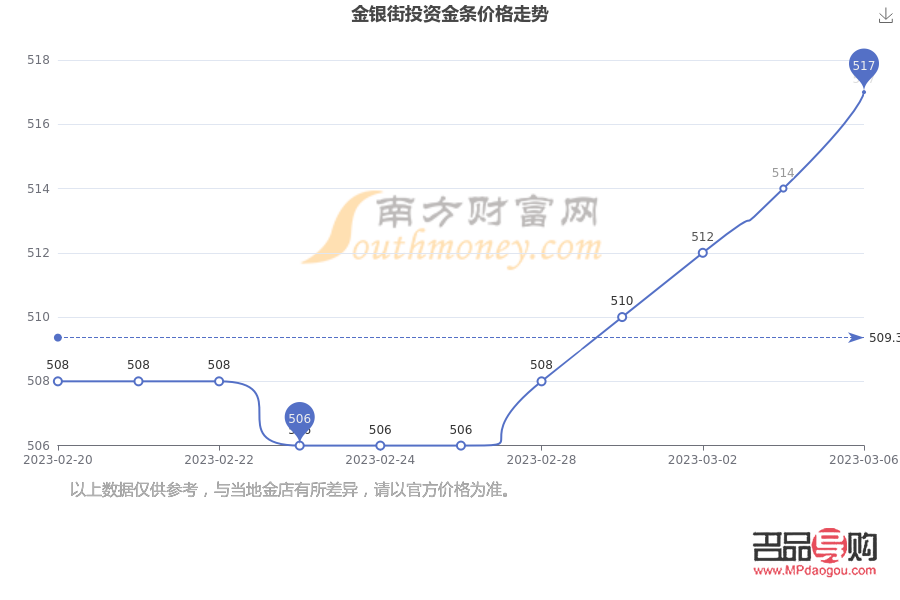Click the y-axis label 510

tap(38, 317)
